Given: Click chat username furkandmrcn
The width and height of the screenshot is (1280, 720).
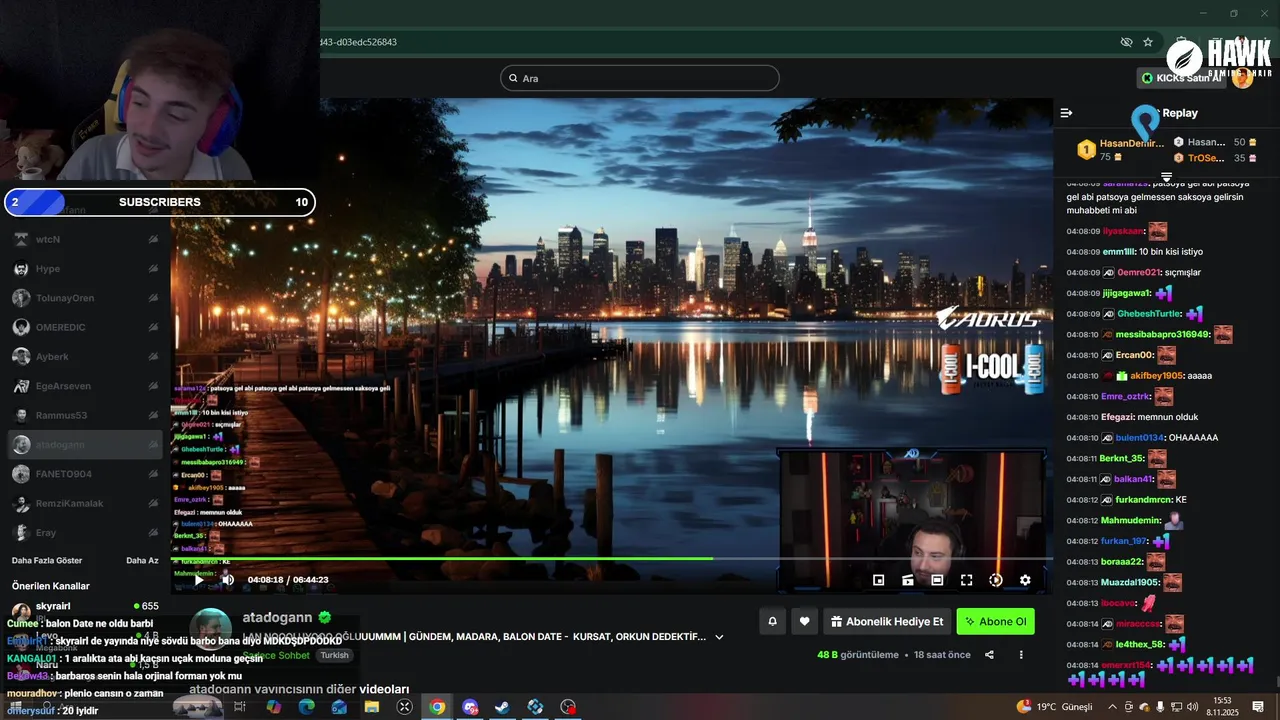Looking at the screenshot, I should click(x=1143, y=500).
